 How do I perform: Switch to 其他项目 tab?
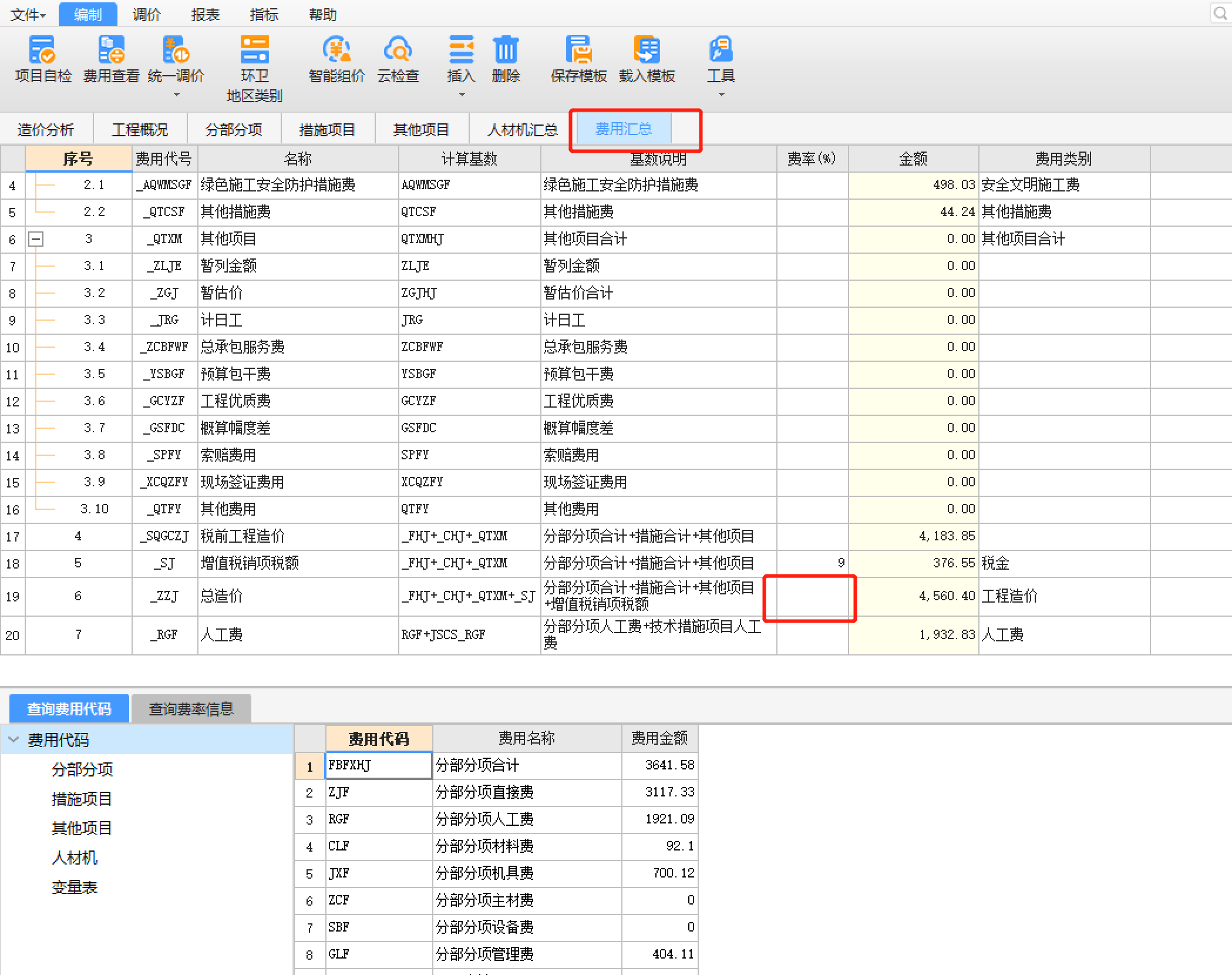coord(421,129)
